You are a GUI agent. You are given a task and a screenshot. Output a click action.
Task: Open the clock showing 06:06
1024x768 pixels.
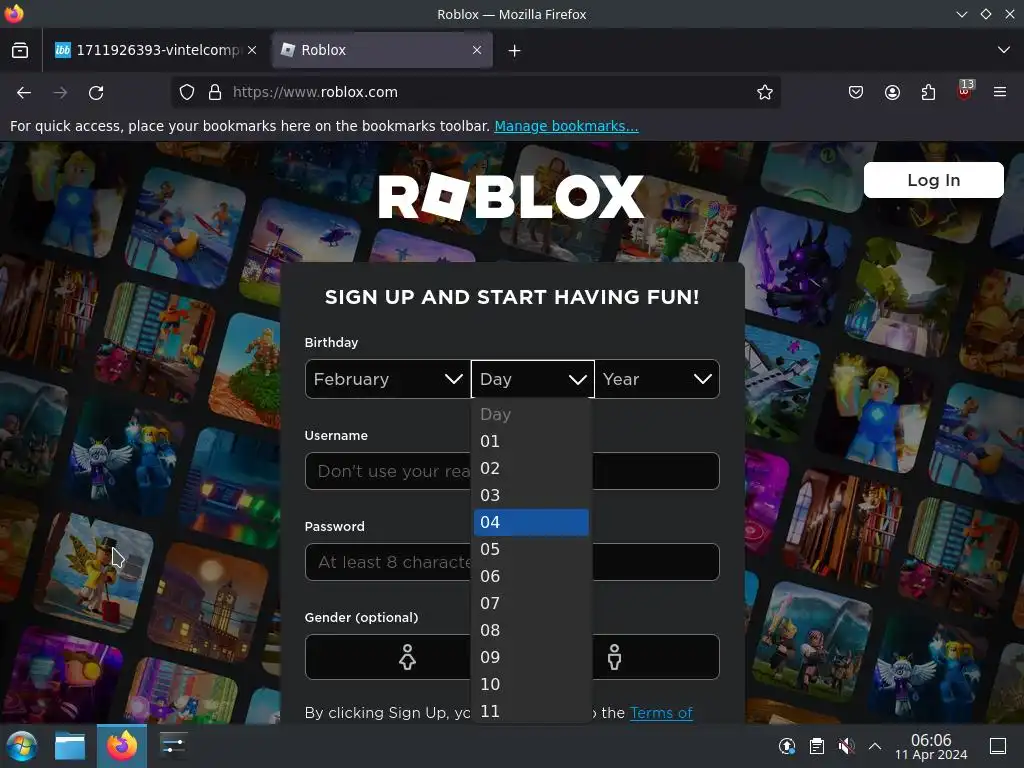(x=931, y=746)
